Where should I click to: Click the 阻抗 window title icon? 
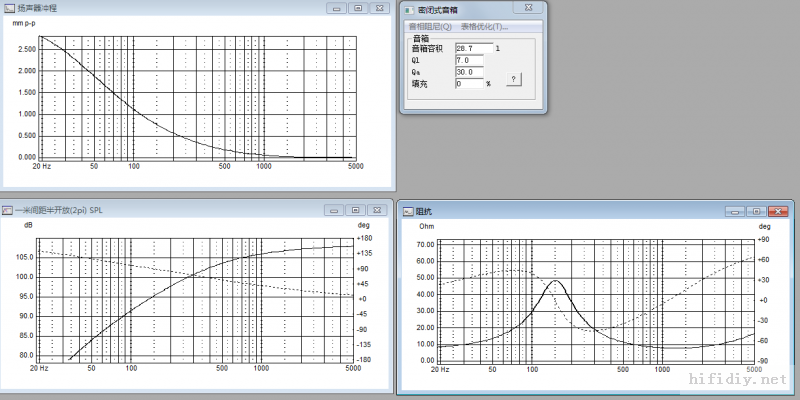pyautogui.click(x=408, y=212)
